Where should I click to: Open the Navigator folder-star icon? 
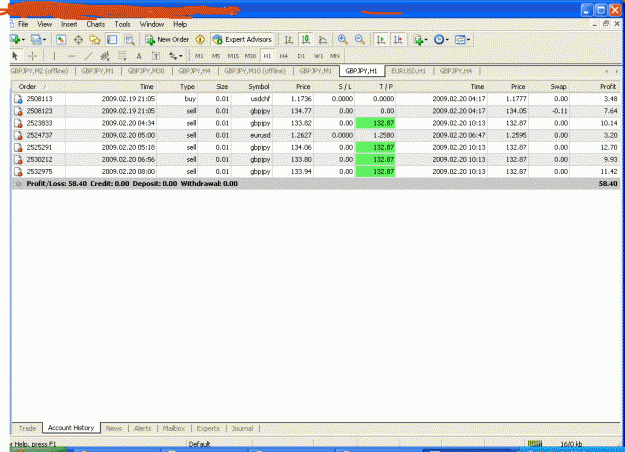[95, 39]
